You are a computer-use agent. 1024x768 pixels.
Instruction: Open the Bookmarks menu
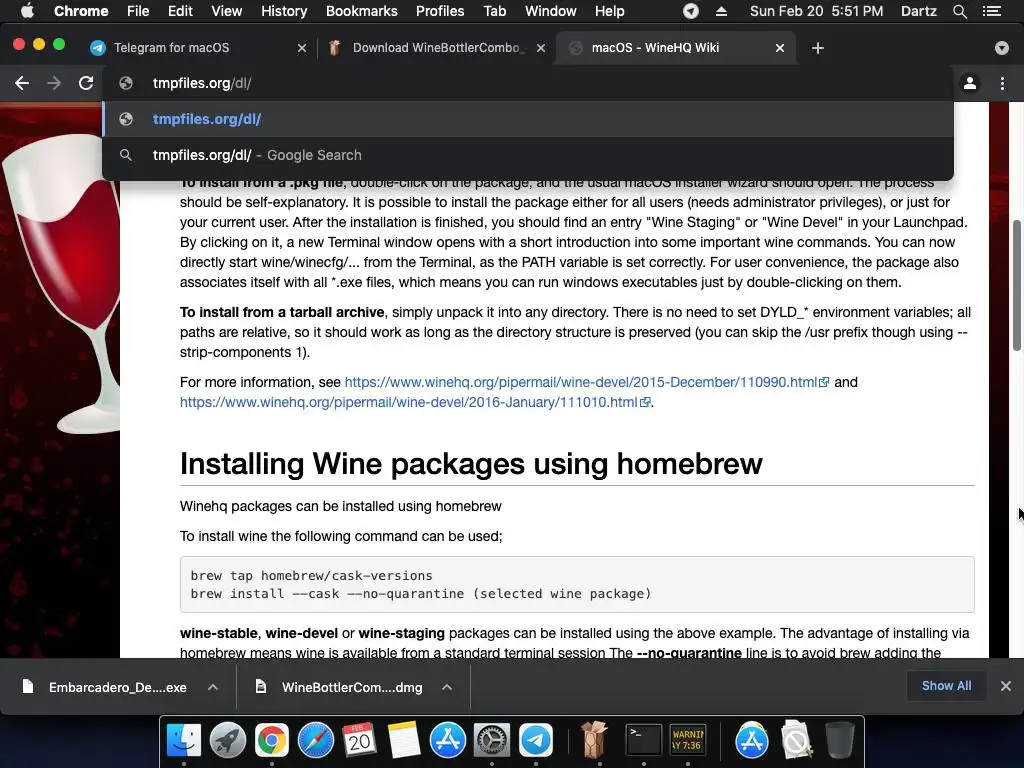pyautogui.click(x=362, y=11)
